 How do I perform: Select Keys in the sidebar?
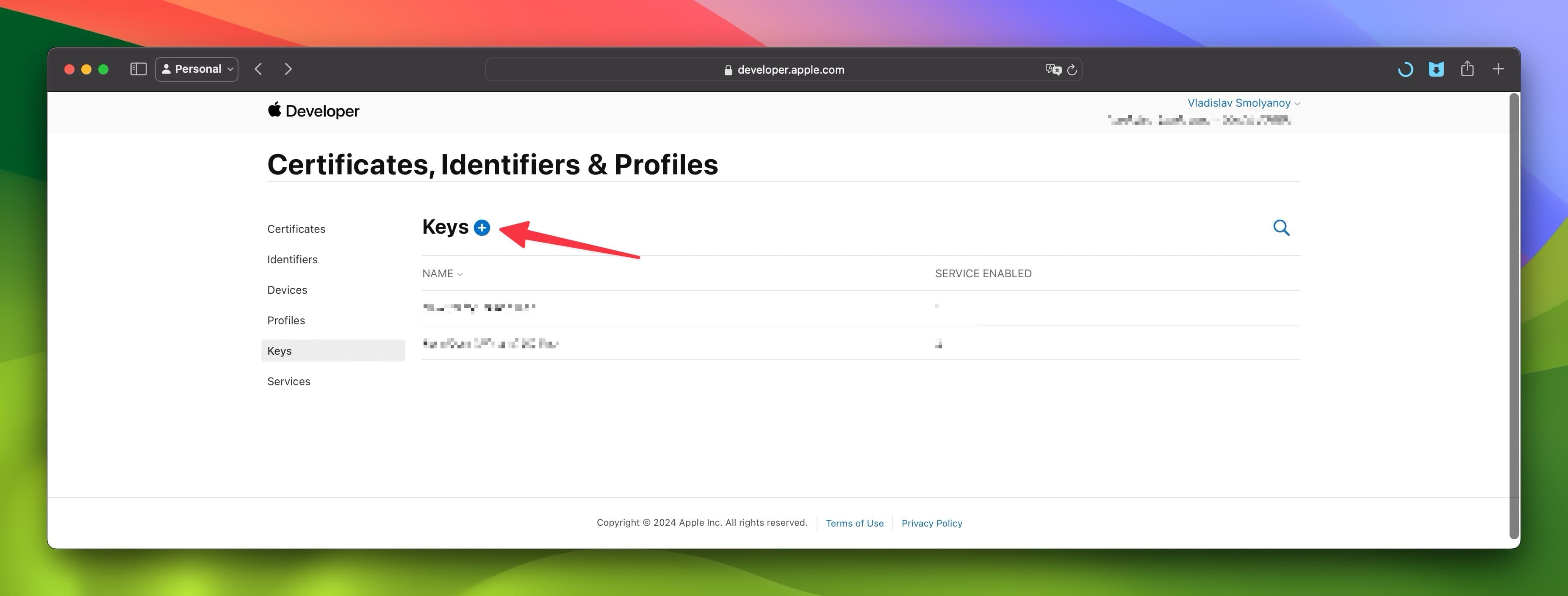(x=333, y=350)
